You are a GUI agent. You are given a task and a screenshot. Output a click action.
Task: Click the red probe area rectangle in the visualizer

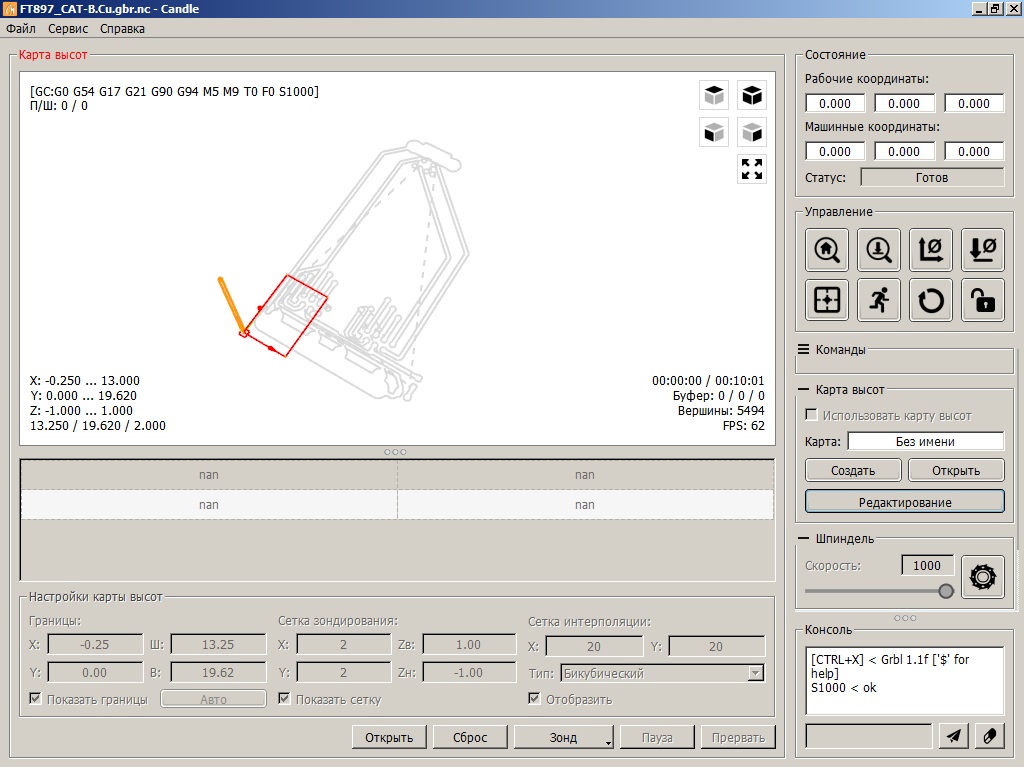pos(285,316)
